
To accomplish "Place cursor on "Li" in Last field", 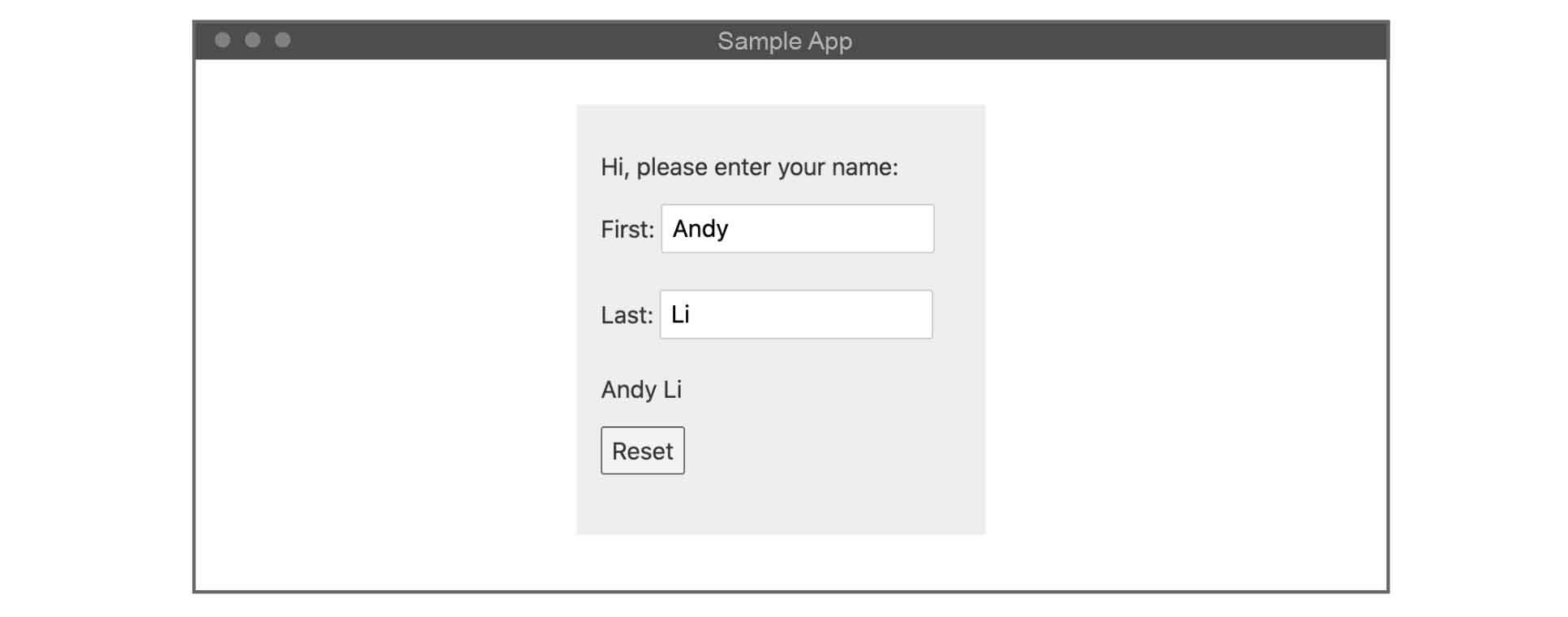I will 680,315.
